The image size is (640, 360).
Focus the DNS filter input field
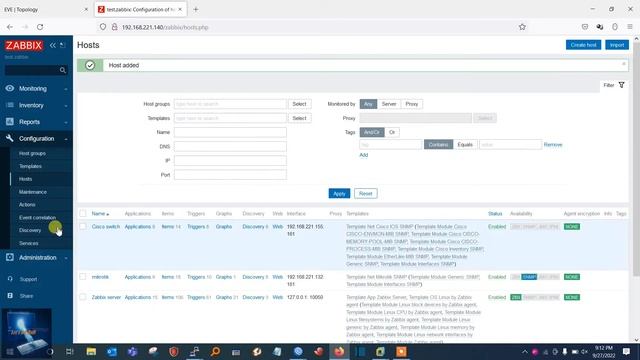(230, 147)
